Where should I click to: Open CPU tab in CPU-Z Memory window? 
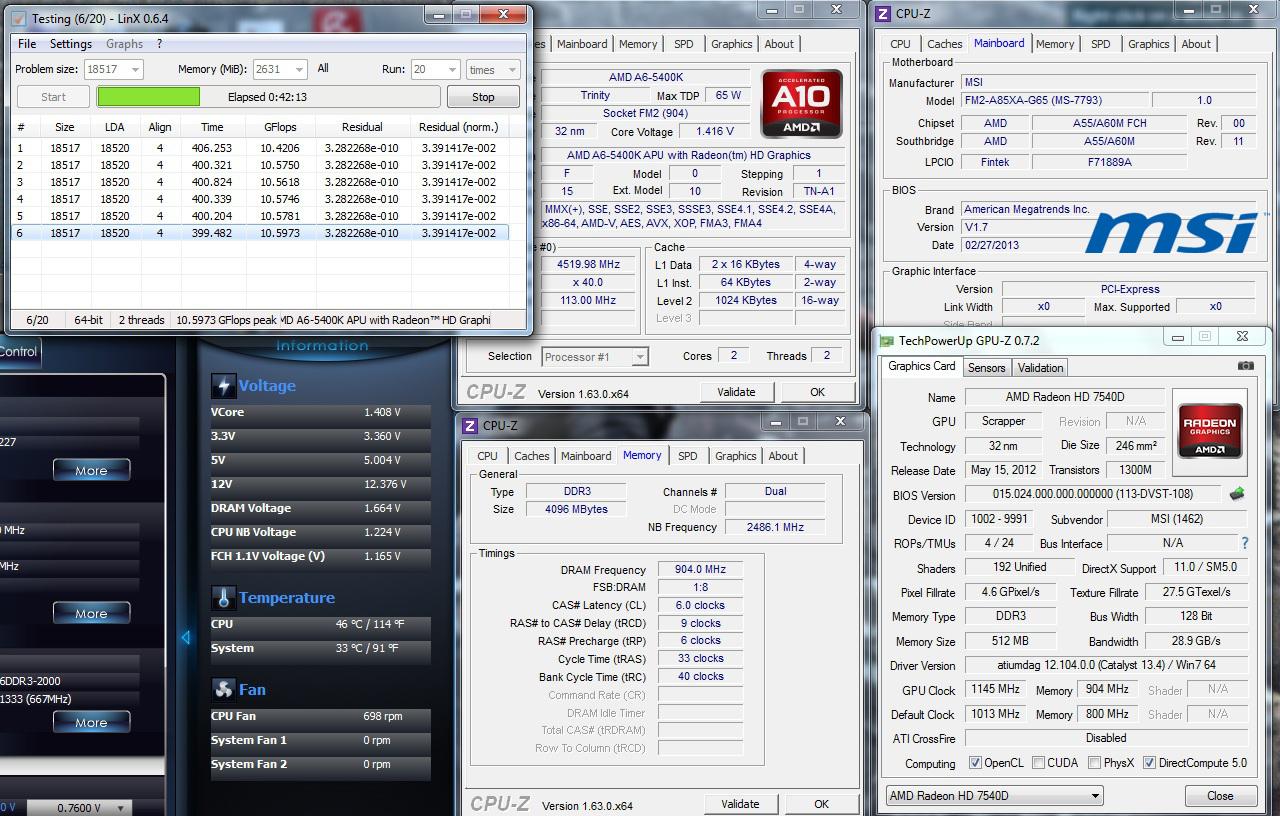[x=487, y=456]
